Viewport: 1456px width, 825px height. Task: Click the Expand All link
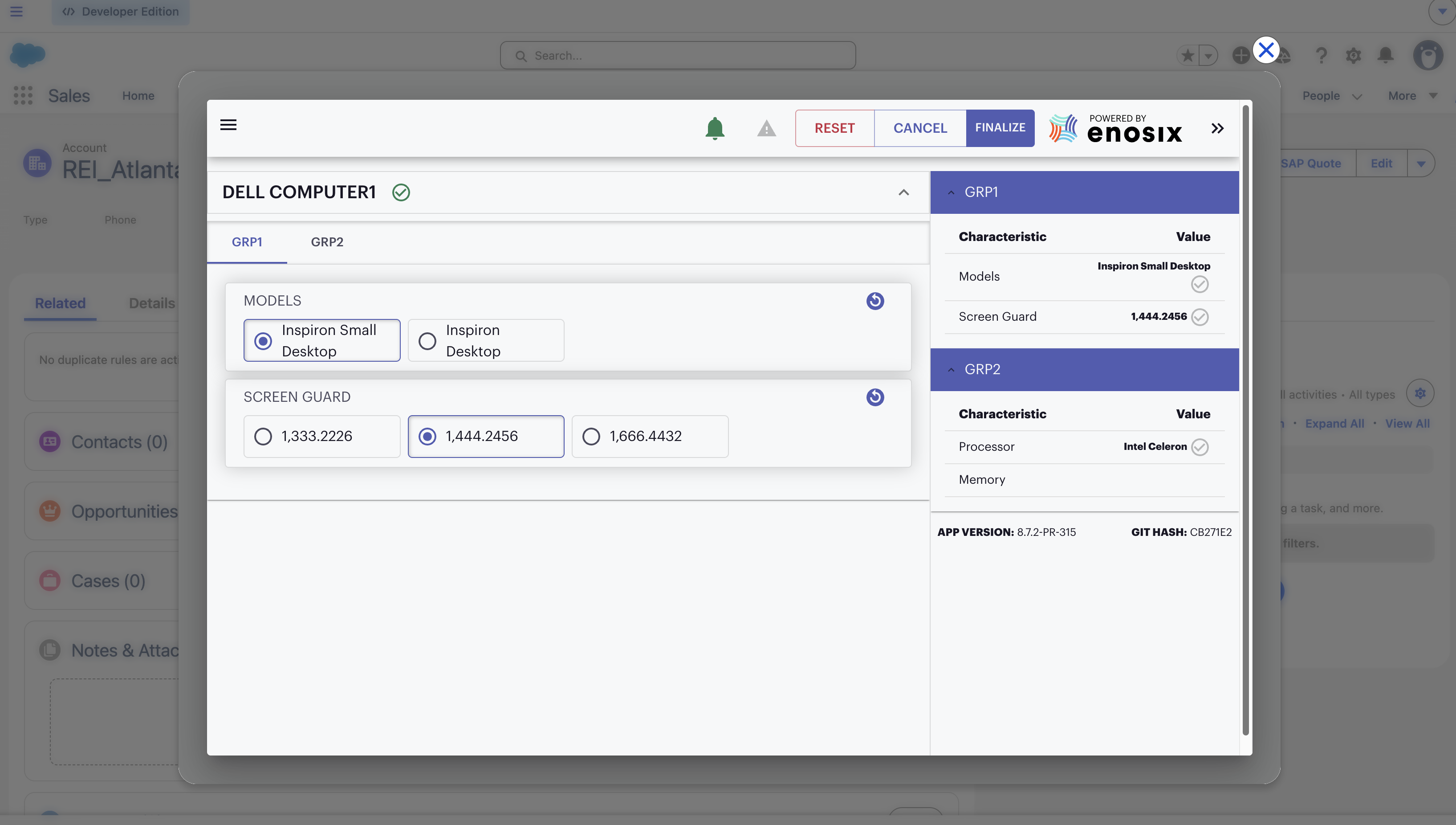coord(1334,423)
